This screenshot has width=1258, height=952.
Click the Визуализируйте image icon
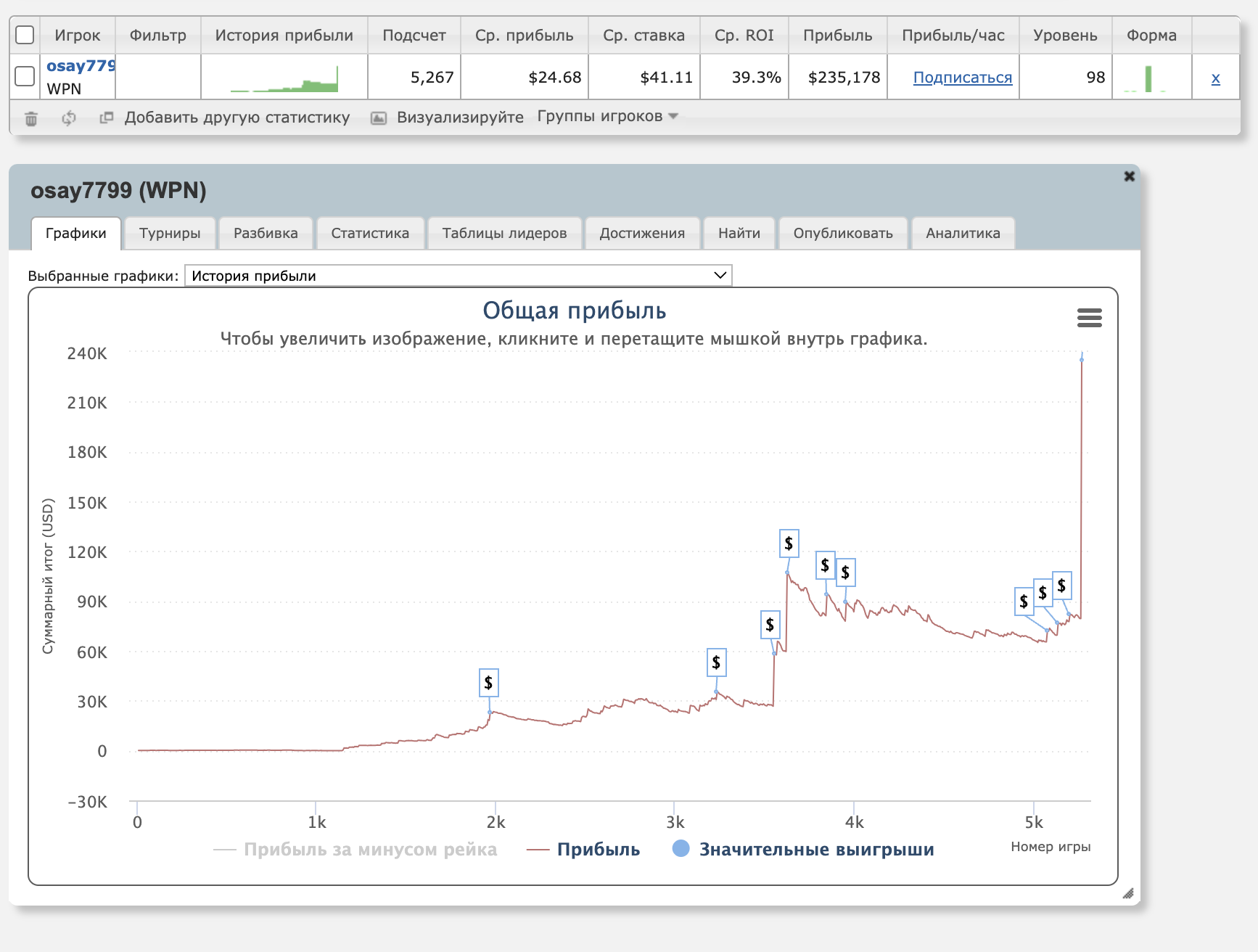point(379,118)
